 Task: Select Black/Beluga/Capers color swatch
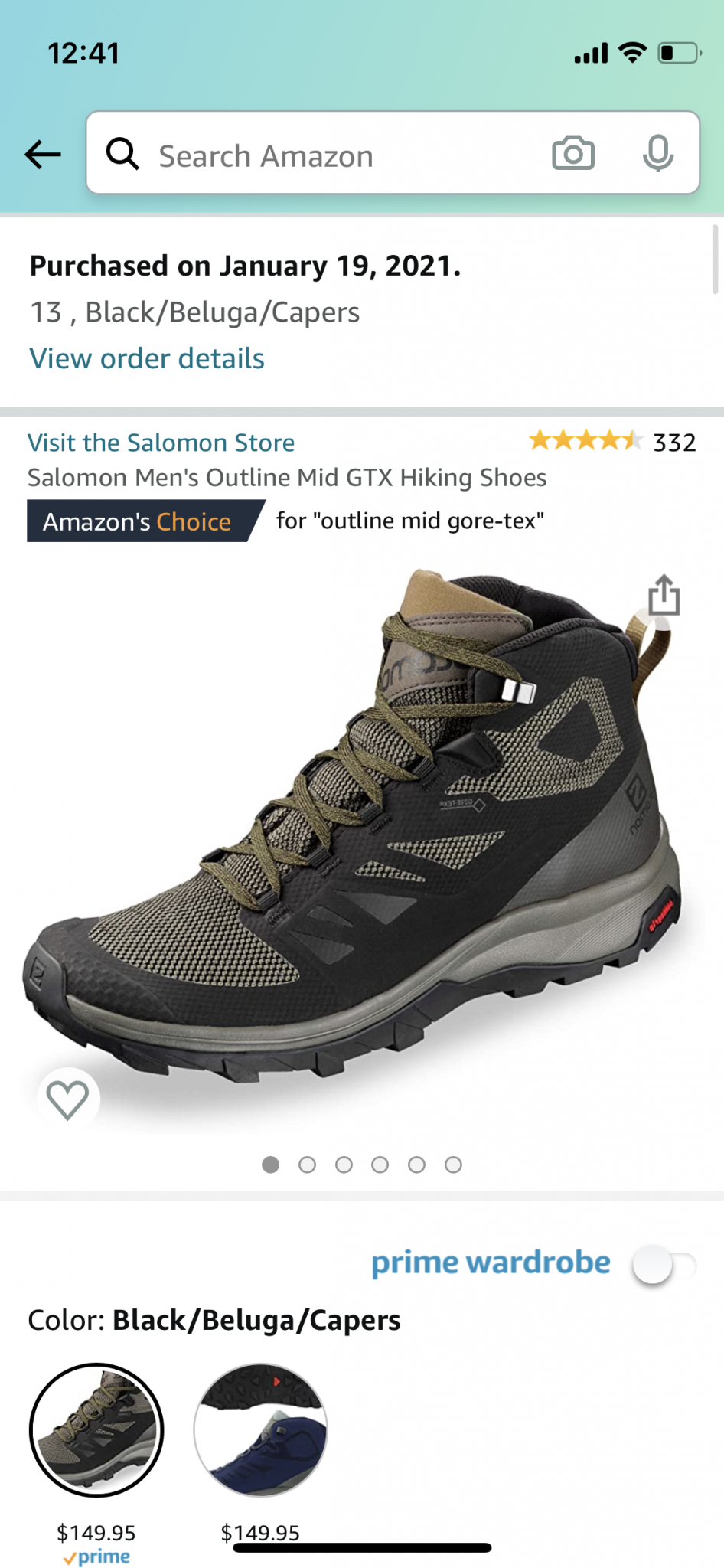pyautogui.click(x=96, y=1429)
